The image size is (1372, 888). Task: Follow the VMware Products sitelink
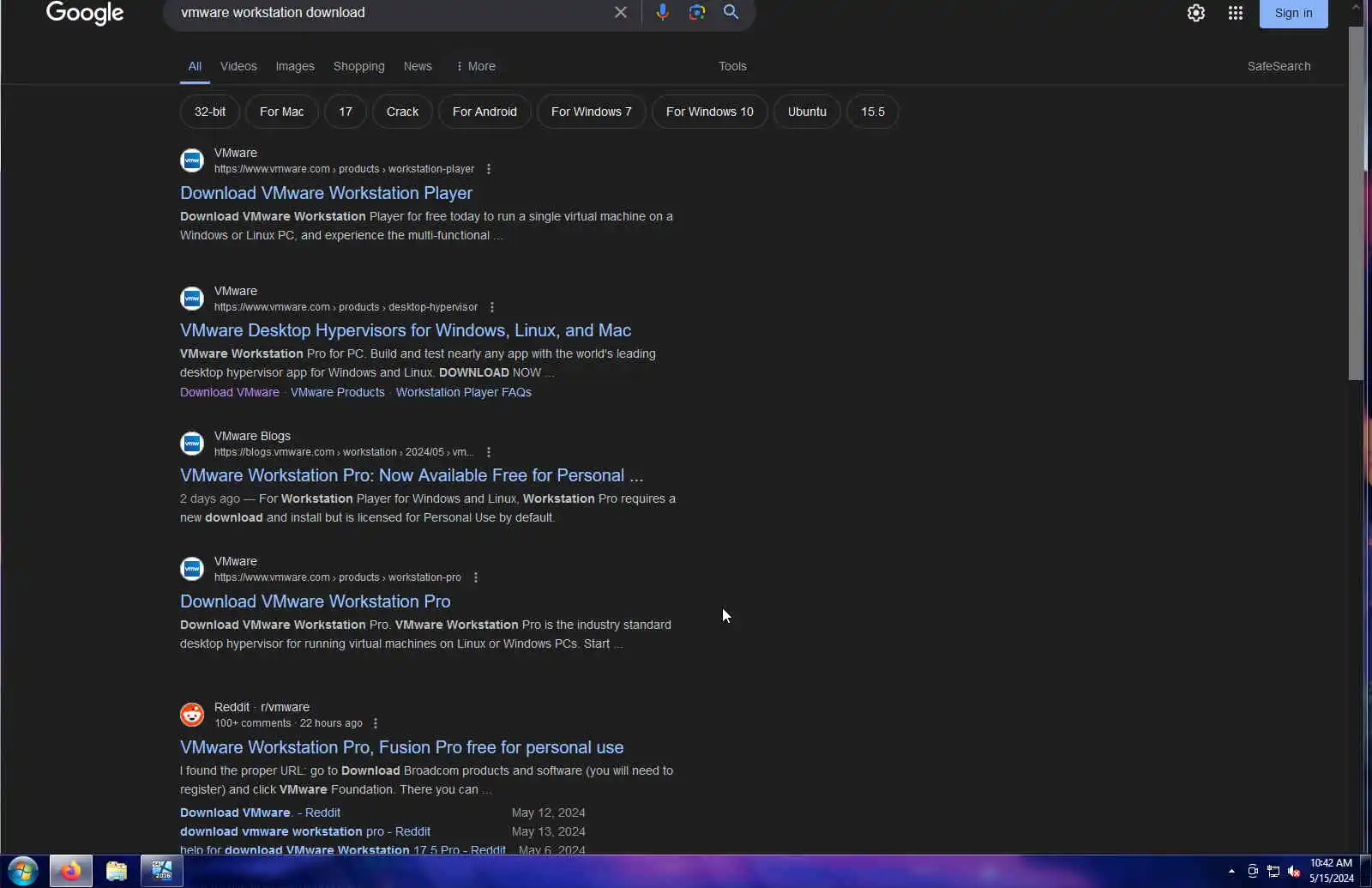[x=338, y=392]
